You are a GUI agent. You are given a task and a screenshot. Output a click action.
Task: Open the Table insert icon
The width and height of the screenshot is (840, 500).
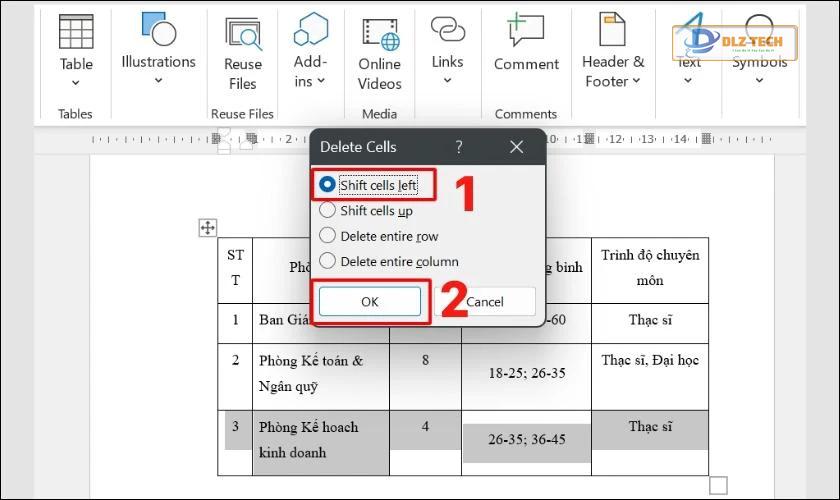(x=76, y=31)
